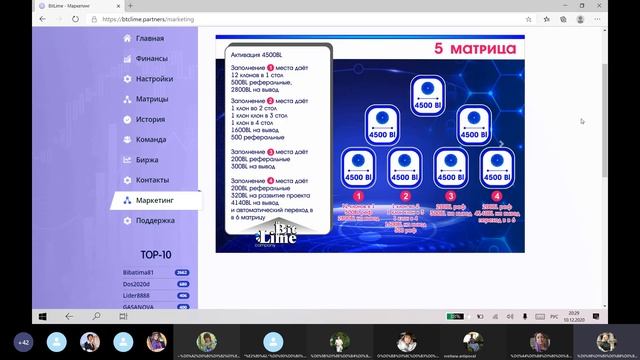Click the chart icon beside Биржа
The width and height of the screenshot is (640, 360).
[127, 160]
